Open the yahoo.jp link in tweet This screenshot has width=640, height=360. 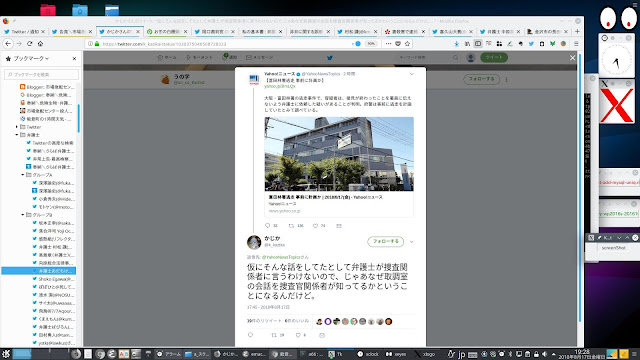coord(280,86)
